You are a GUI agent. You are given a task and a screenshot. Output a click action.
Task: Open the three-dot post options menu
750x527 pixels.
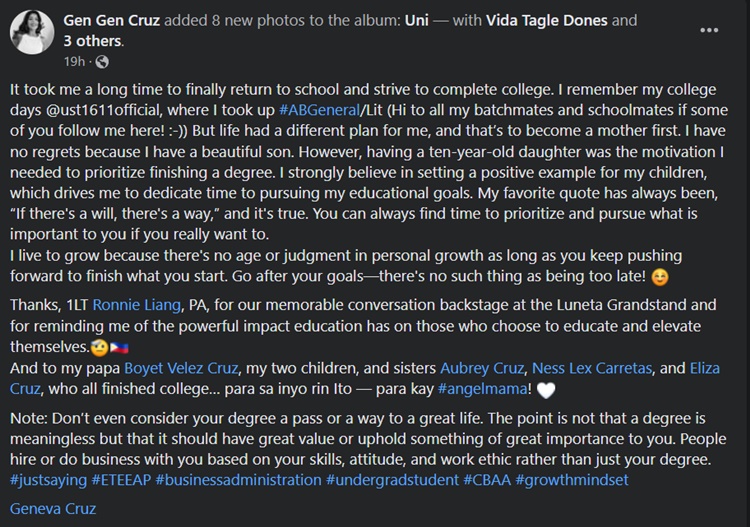709,30
